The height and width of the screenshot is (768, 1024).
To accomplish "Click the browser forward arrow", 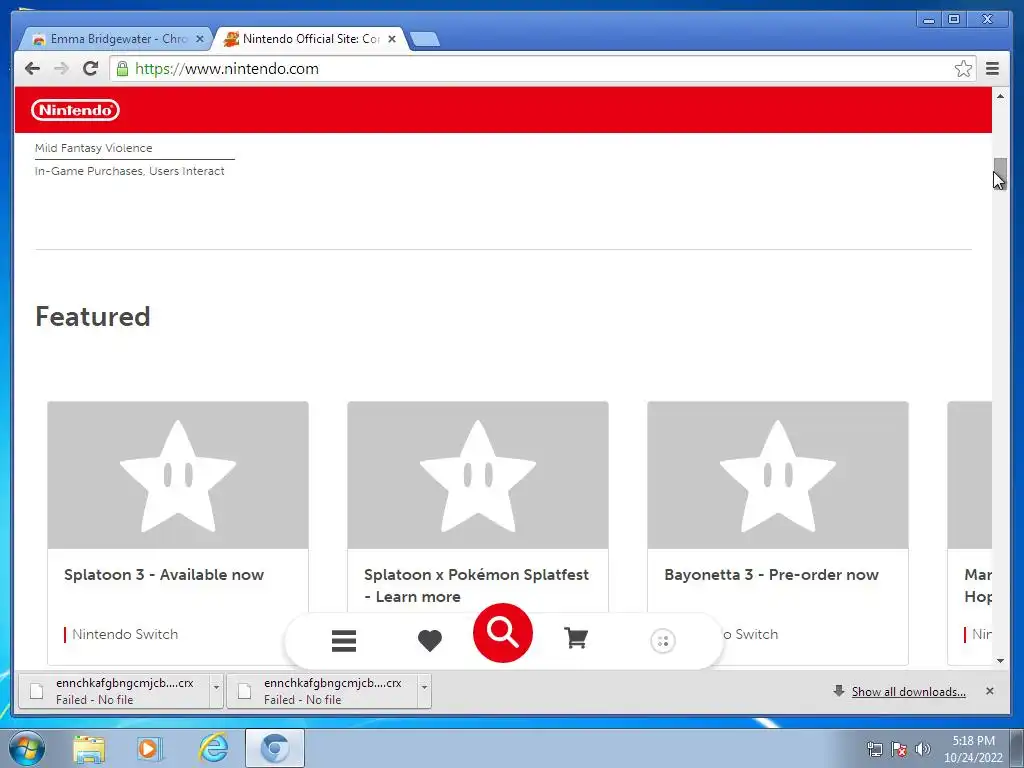I will point(61,69).
